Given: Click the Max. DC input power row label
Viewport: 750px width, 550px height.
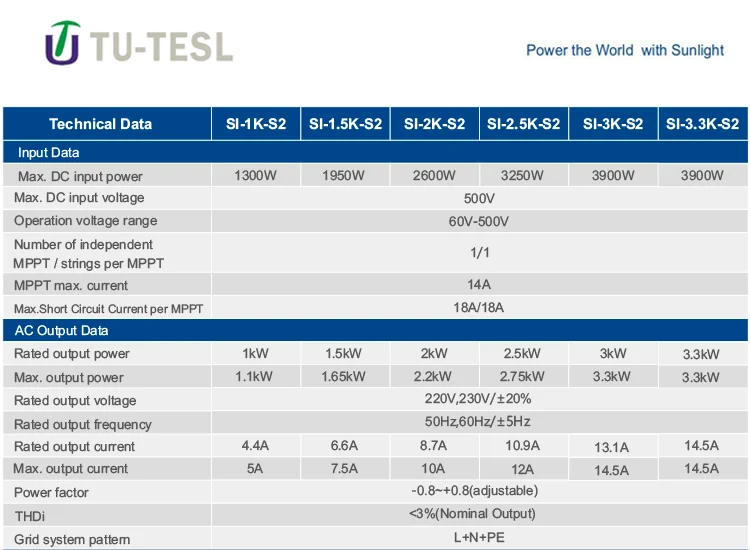Looking at the screenshot, I should click(79, 177).
